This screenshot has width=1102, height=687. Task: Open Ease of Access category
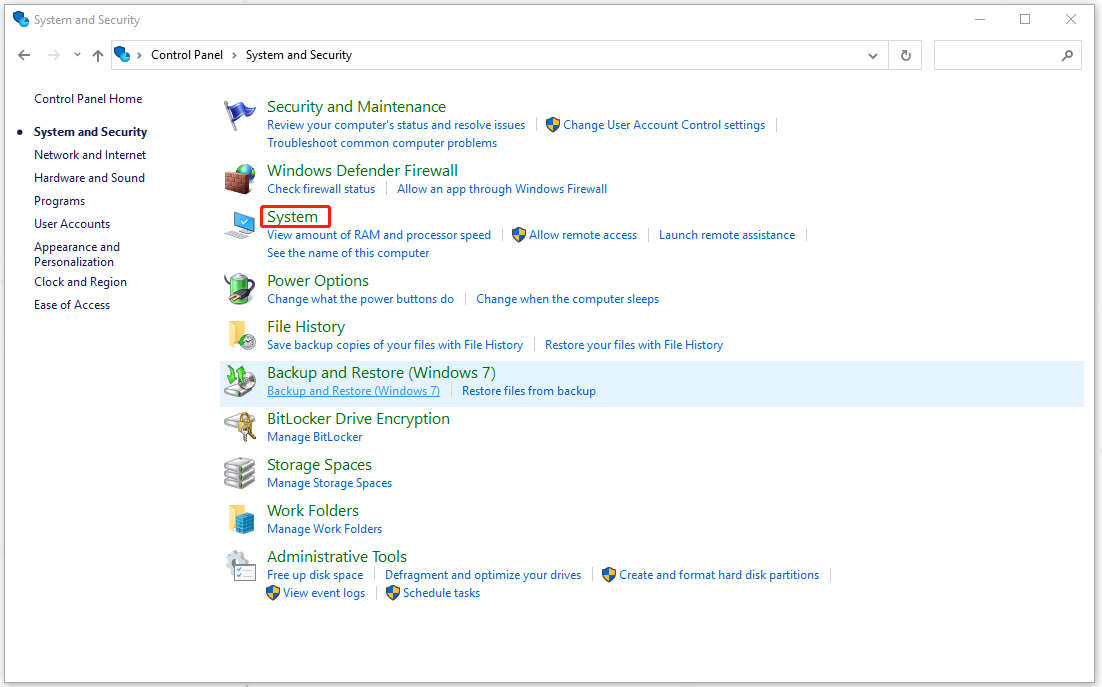point(72,305)
